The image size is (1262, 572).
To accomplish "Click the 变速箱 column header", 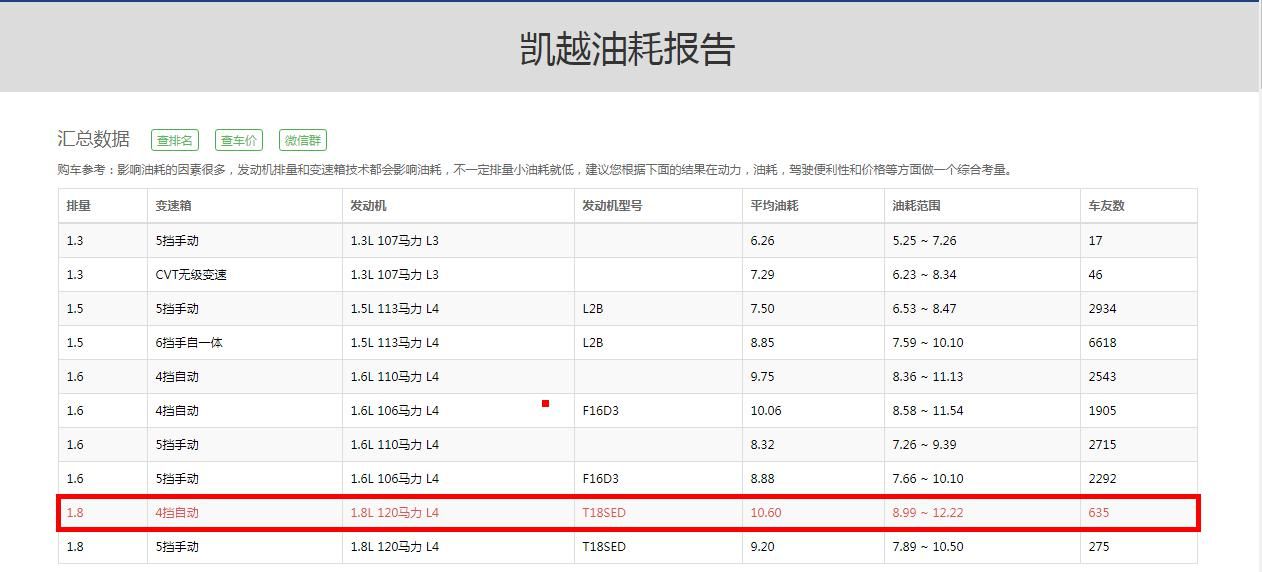I will point(173,206).
